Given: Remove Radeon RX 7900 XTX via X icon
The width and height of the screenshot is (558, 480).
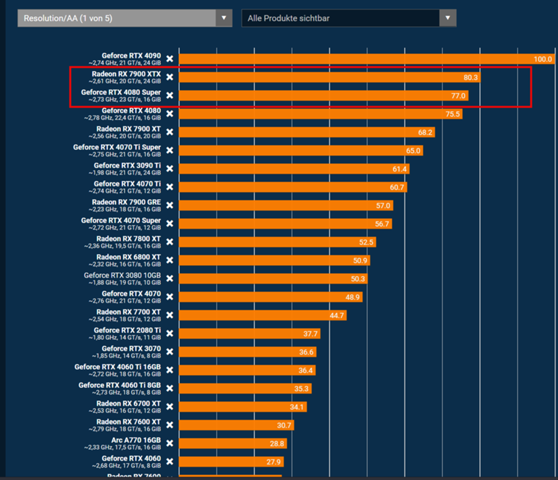Looking at the screenshot, I should [x=170, y=77].
